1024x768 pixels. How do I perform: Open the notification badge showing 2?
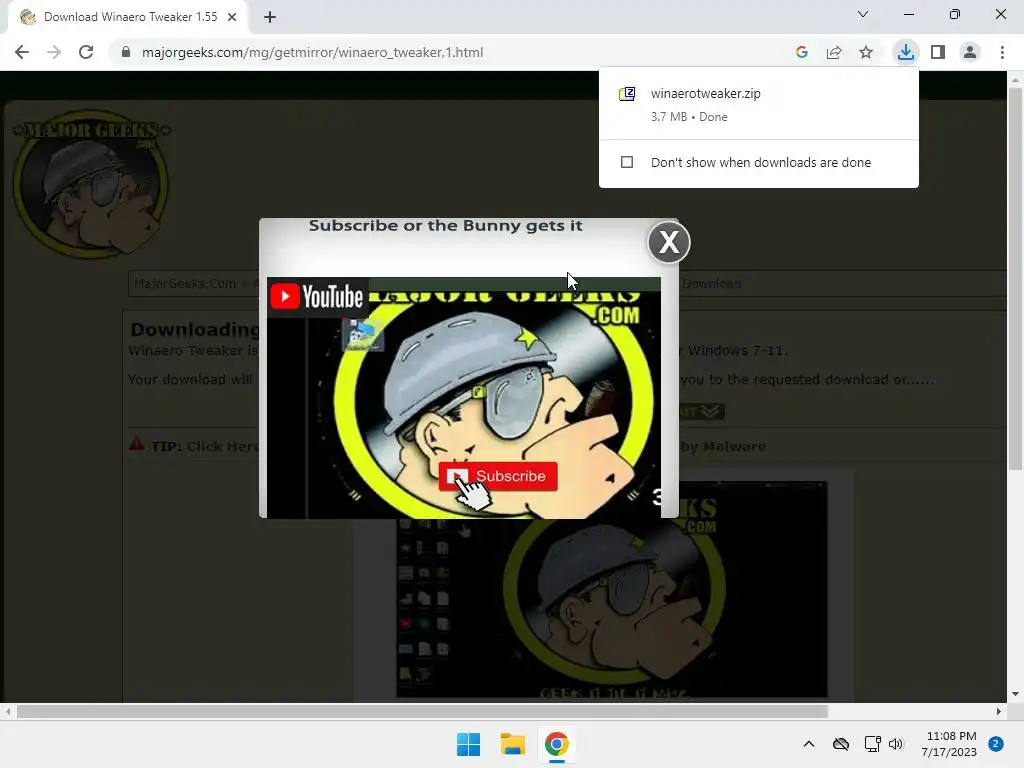(x=996, y=744)
